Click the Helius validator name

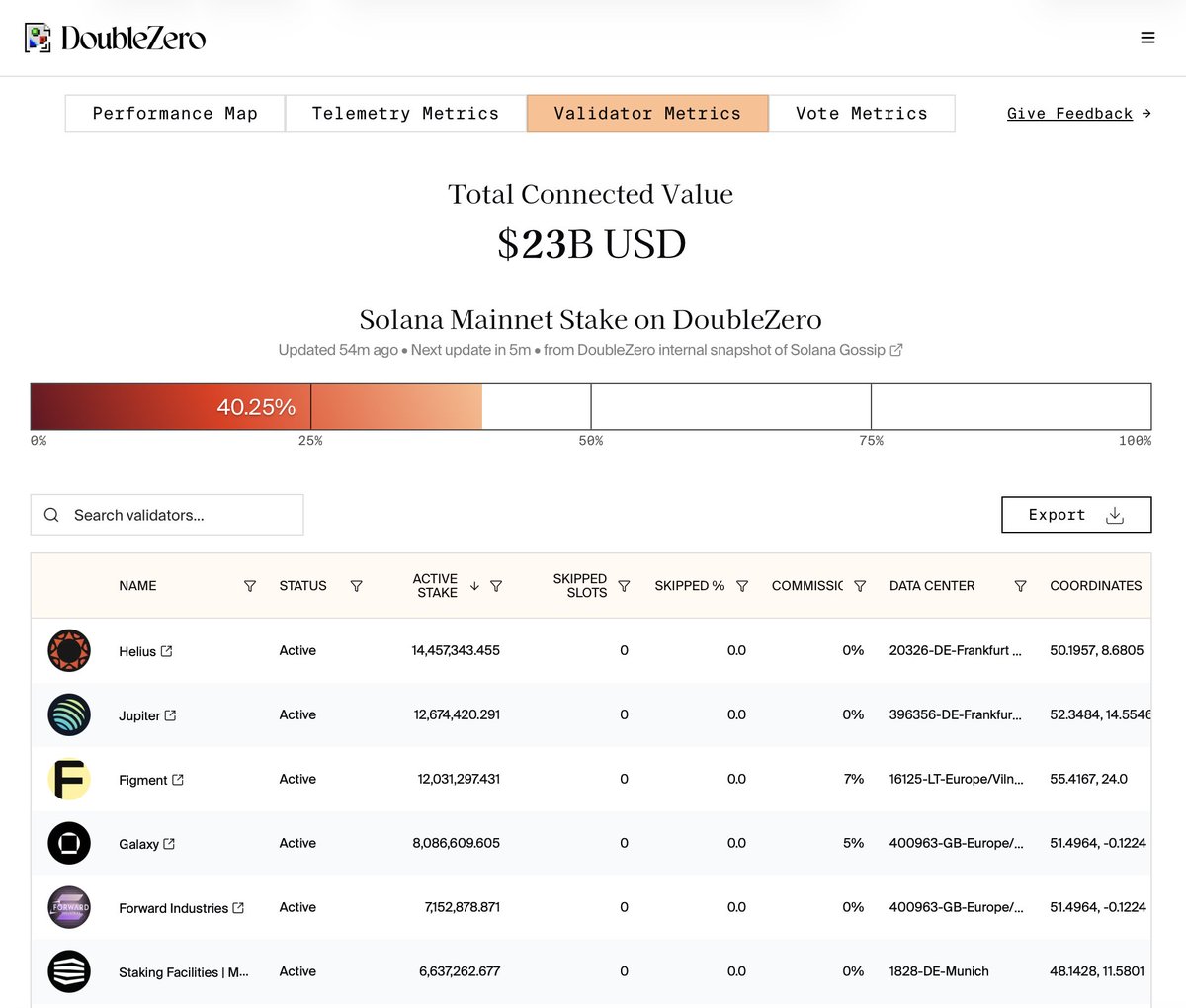tap(137, 652)
